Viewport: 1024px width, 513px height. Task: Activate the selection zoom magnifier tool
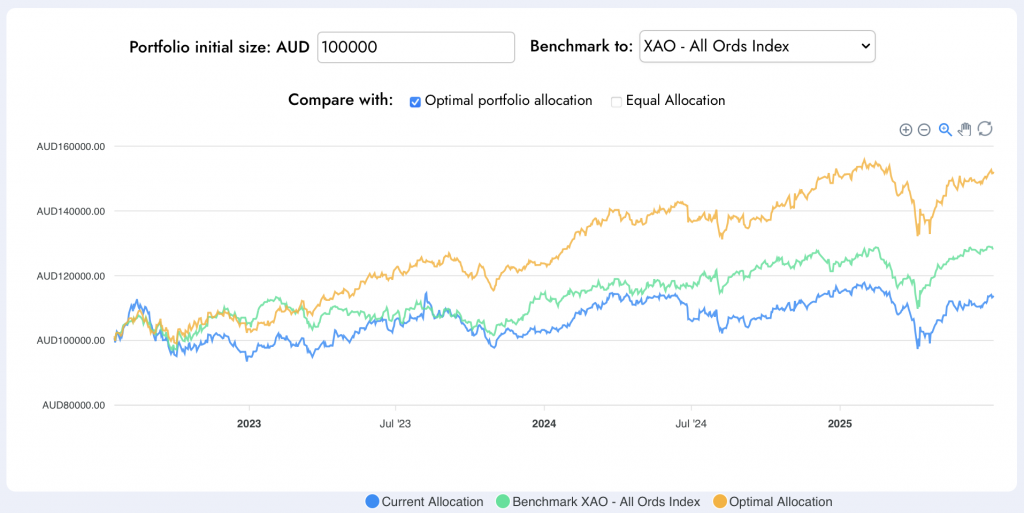945,129
